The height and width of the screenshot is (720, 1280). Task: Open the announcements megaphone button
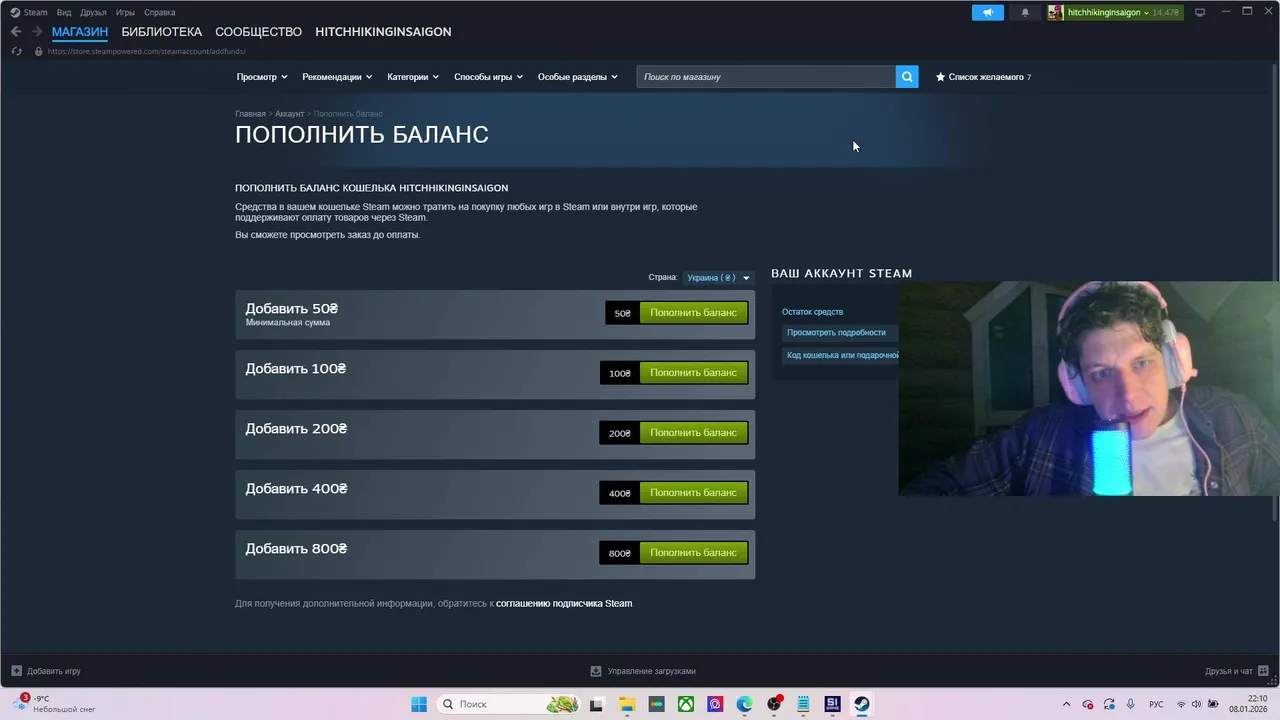point(987,12)
